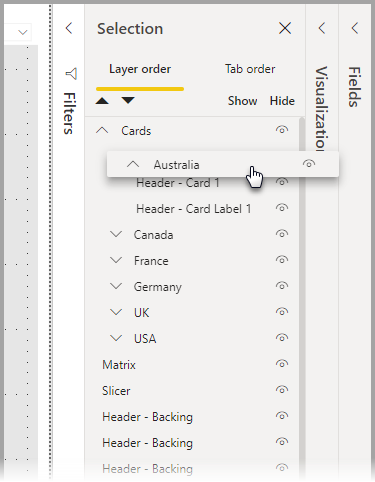The height and width of the screenshot is (482, 375).
Task: Switch to Tab order tab
Action: tap(250, 69)
